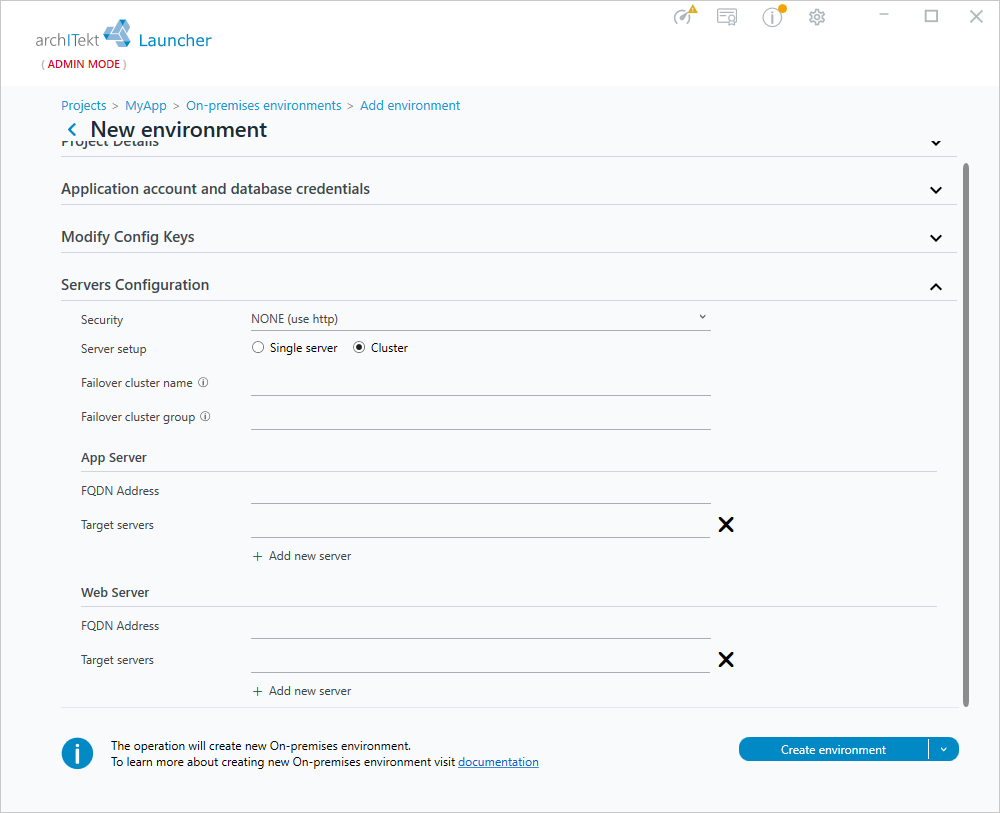Remove the Web Server target server
This screenshot has height=813, width=1000.
(726, 659)
